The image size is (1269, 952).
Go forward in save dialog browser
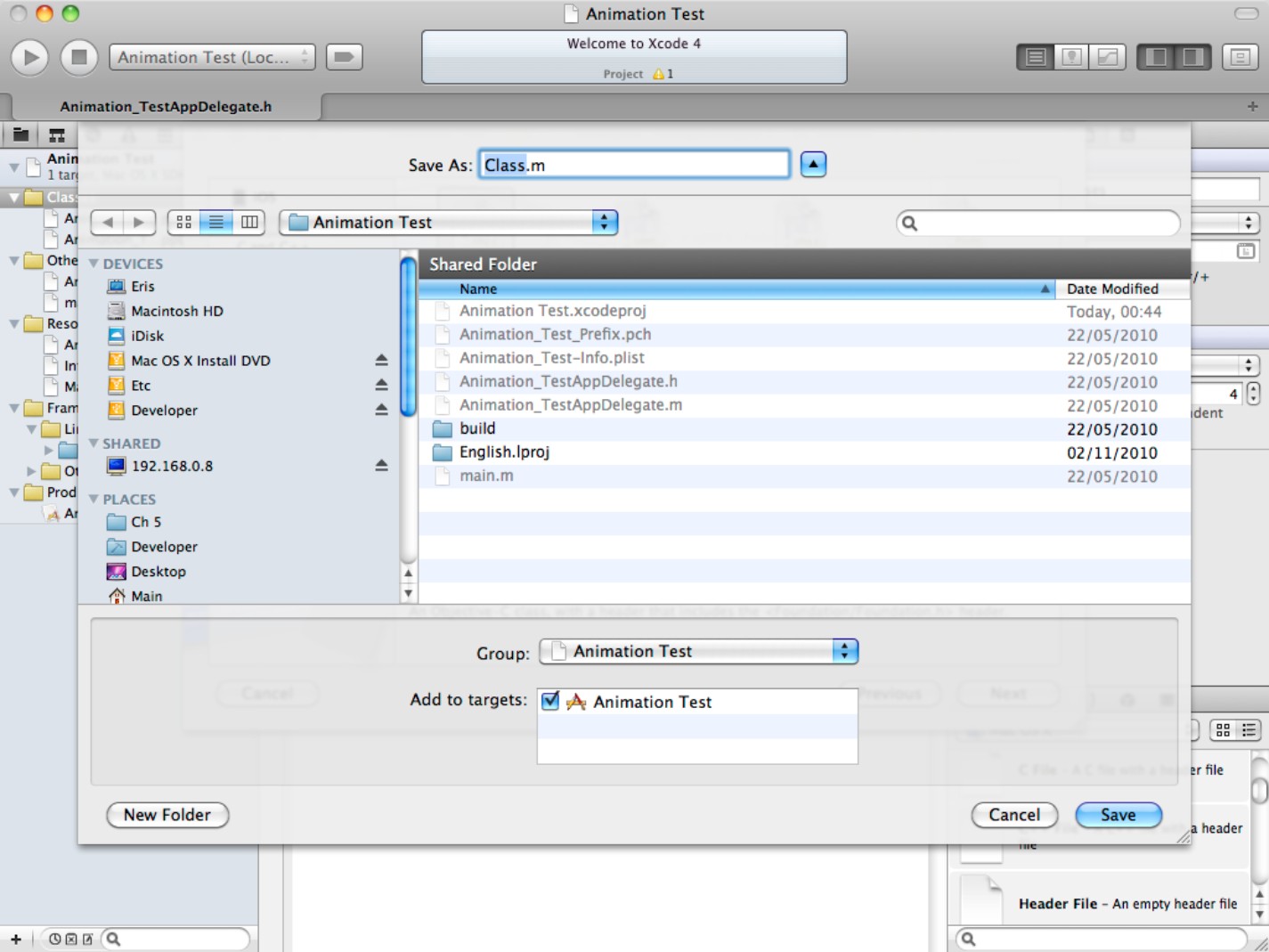pyautogui.click(x=139, y=222)
